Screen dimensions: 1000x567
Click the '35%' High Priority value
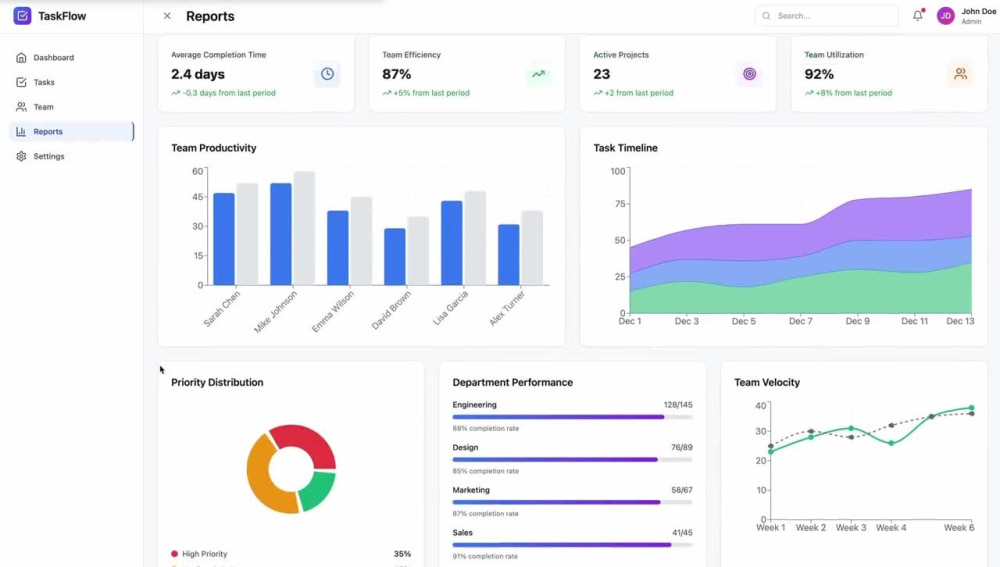(402, 554)
